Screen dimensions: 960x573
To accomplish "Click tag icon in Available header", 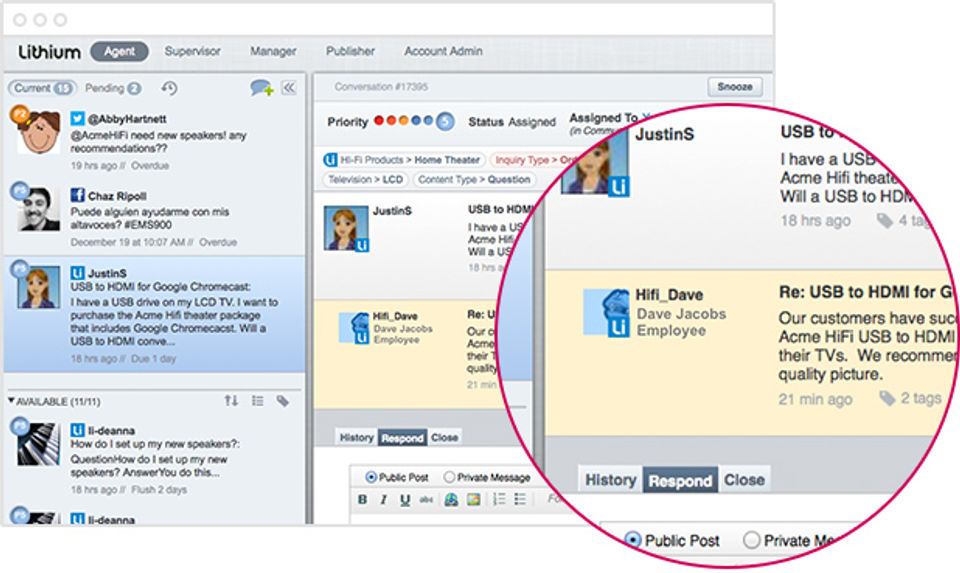I will 282,401.
